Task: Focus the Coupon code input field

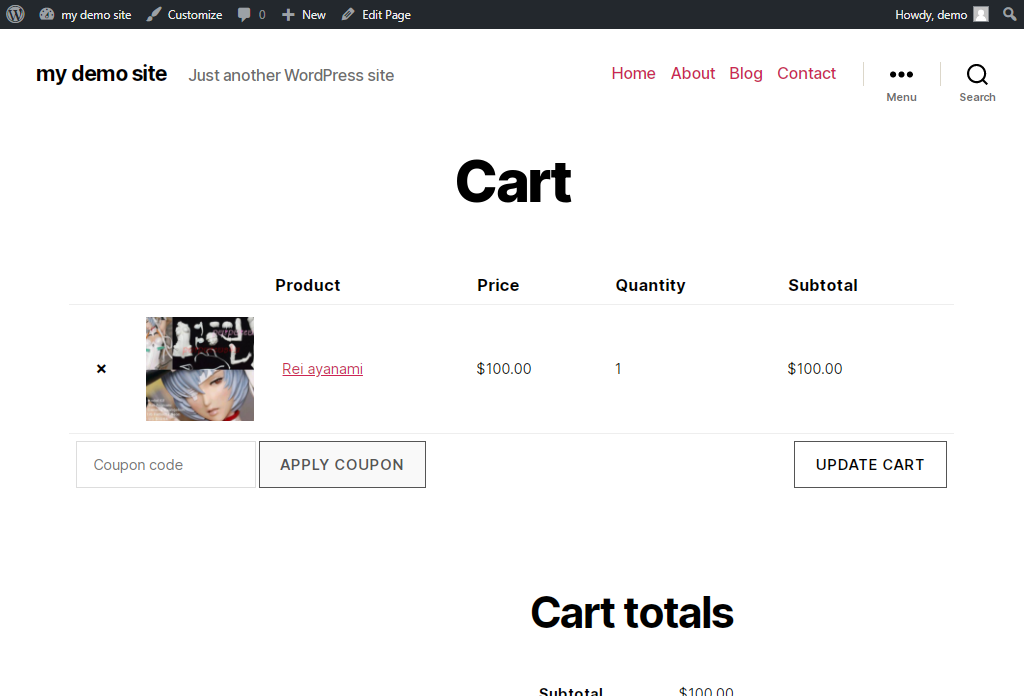Action: [166, 464]
